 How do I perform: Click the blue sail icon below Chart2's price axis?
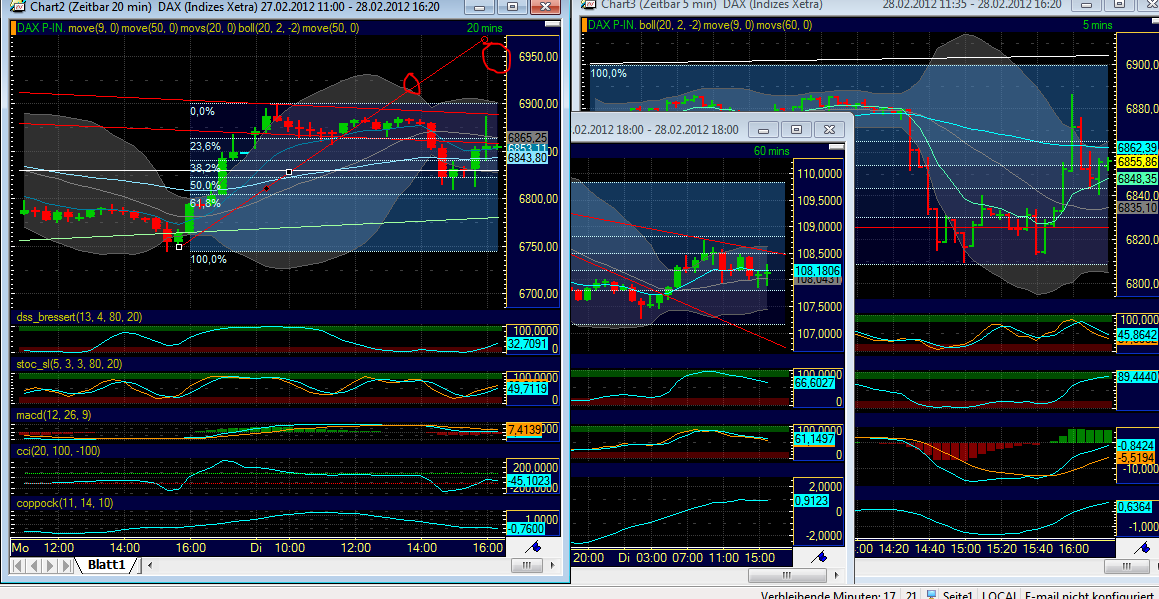[533, 547]
